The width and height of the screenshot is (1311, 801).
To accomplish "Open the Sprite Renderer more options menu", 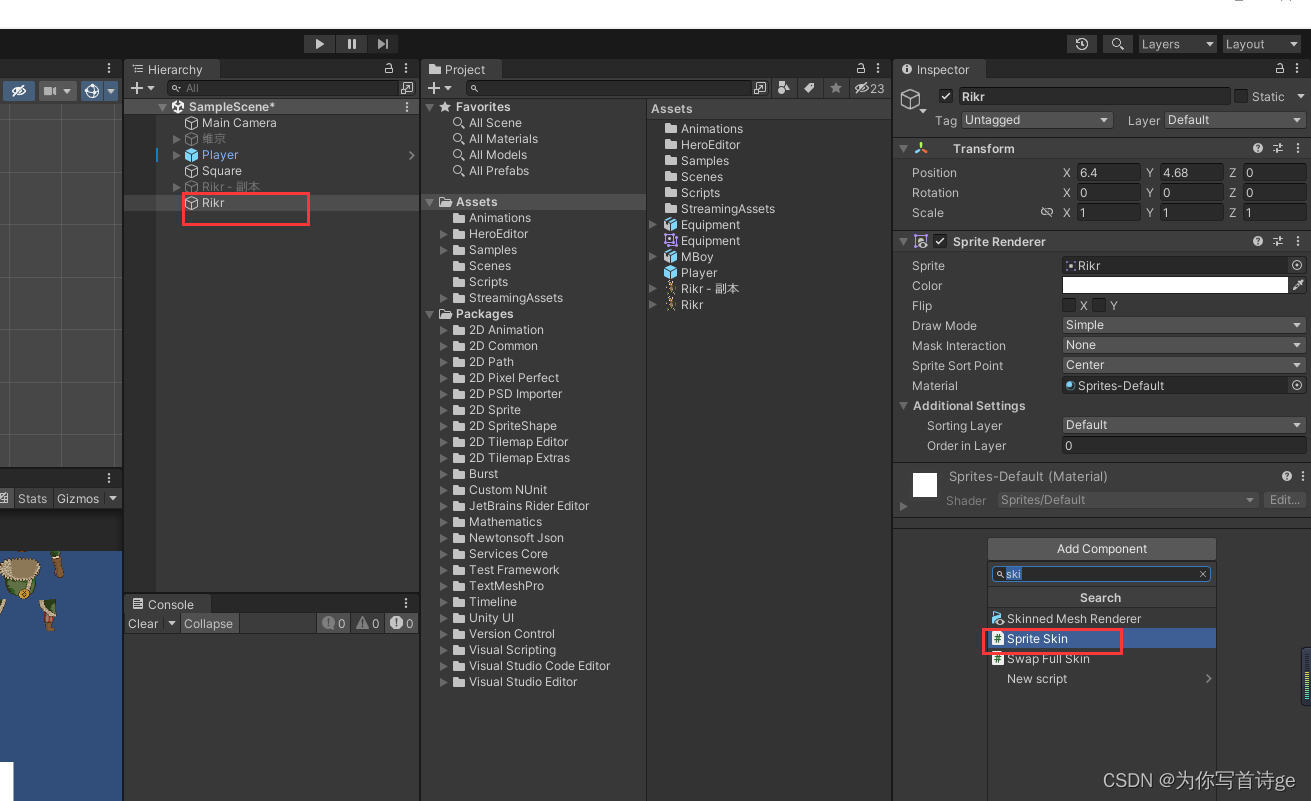I will [1298, 242].
